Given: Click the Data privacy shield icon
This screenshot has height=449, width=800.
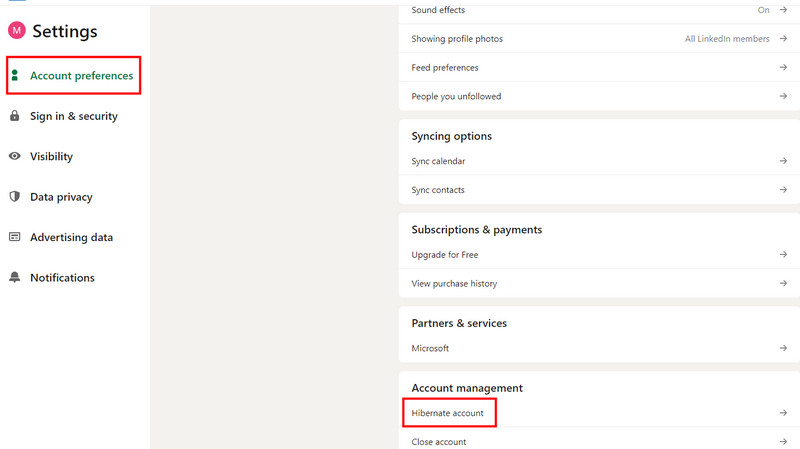Looking at the screenshot, I should [15, 197].
